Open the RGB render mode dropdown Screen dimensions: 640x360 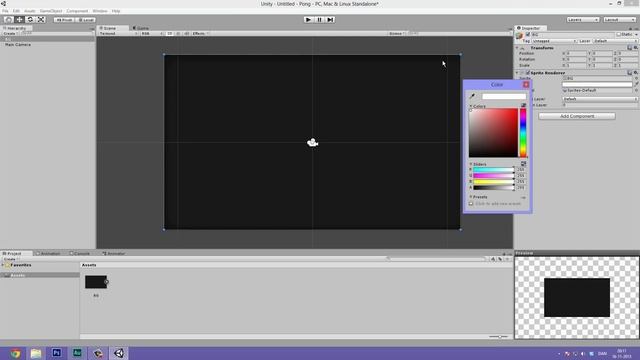152,33
